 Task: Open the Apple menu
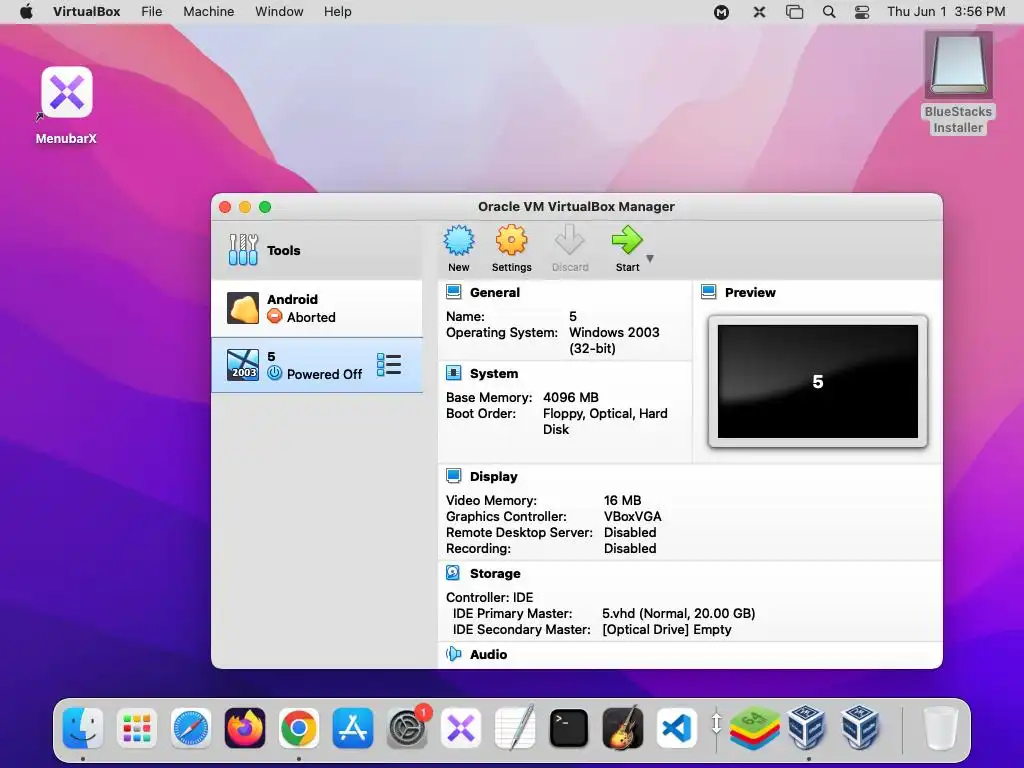click(26, 12)
